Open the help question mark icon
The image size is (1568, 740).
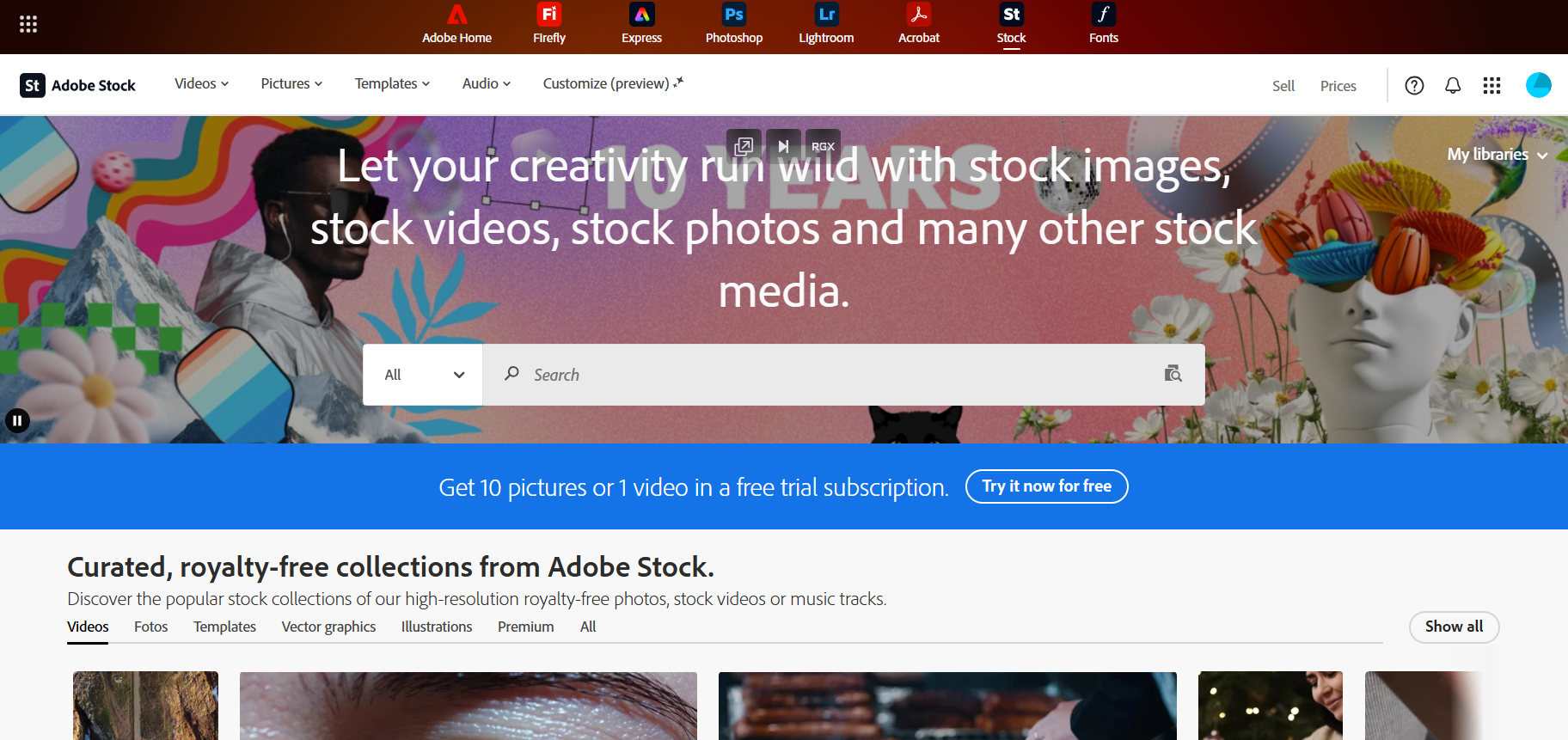coord(1414,85)
